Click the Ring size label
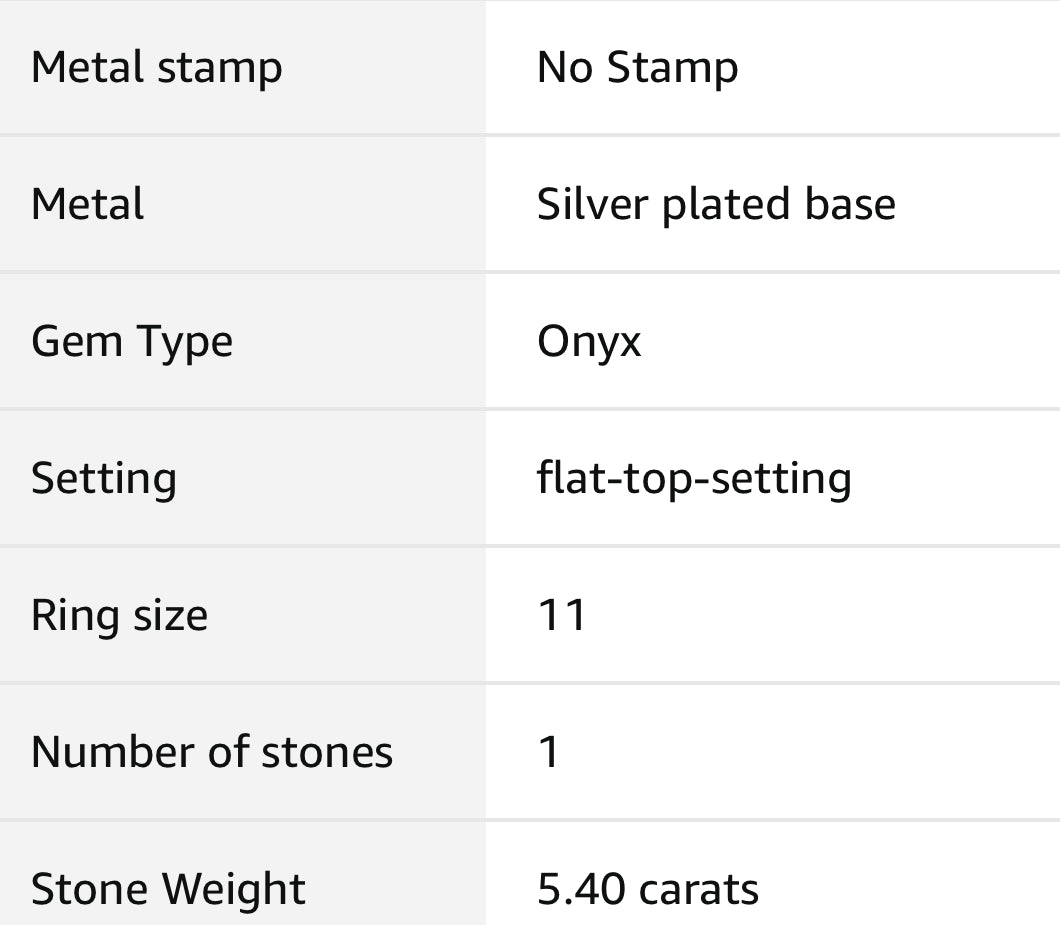Image resolution: width=1060 pixels, height=925 pixels. click(120, 616)
